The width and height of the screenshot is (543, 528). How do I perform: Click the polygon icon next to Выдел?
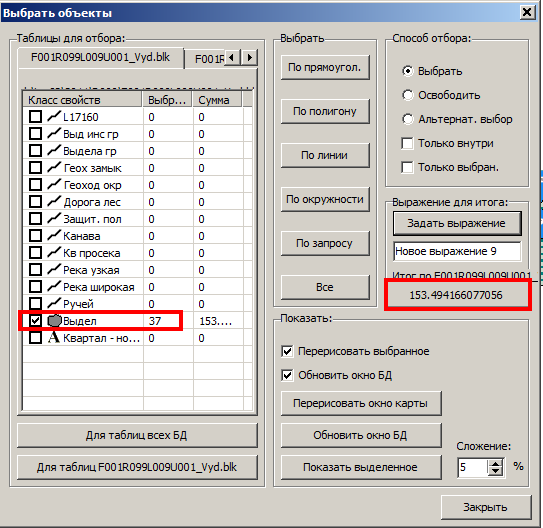click(54, 321)
